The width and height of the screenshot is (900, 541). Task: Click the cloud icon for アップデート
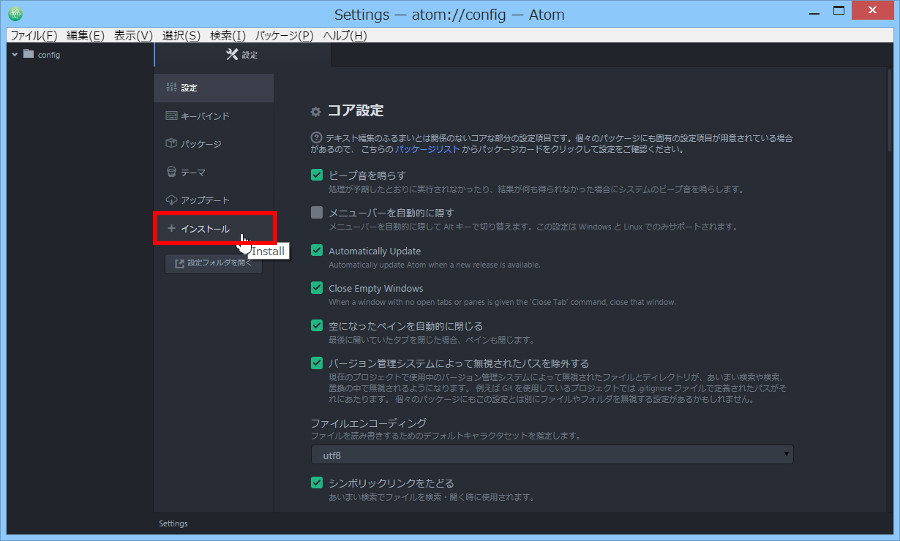pos(171,200)
